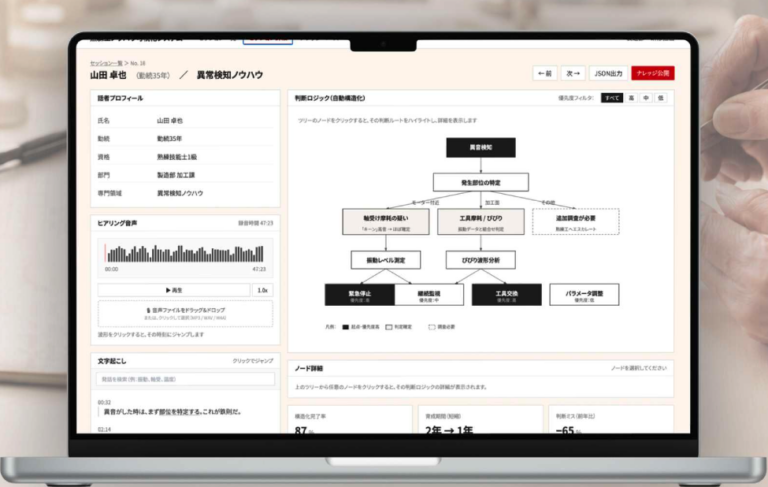This screenshot has width=768, height=487.
Task: Open the audio file drop zone to upload
Action: coord(185,314)
